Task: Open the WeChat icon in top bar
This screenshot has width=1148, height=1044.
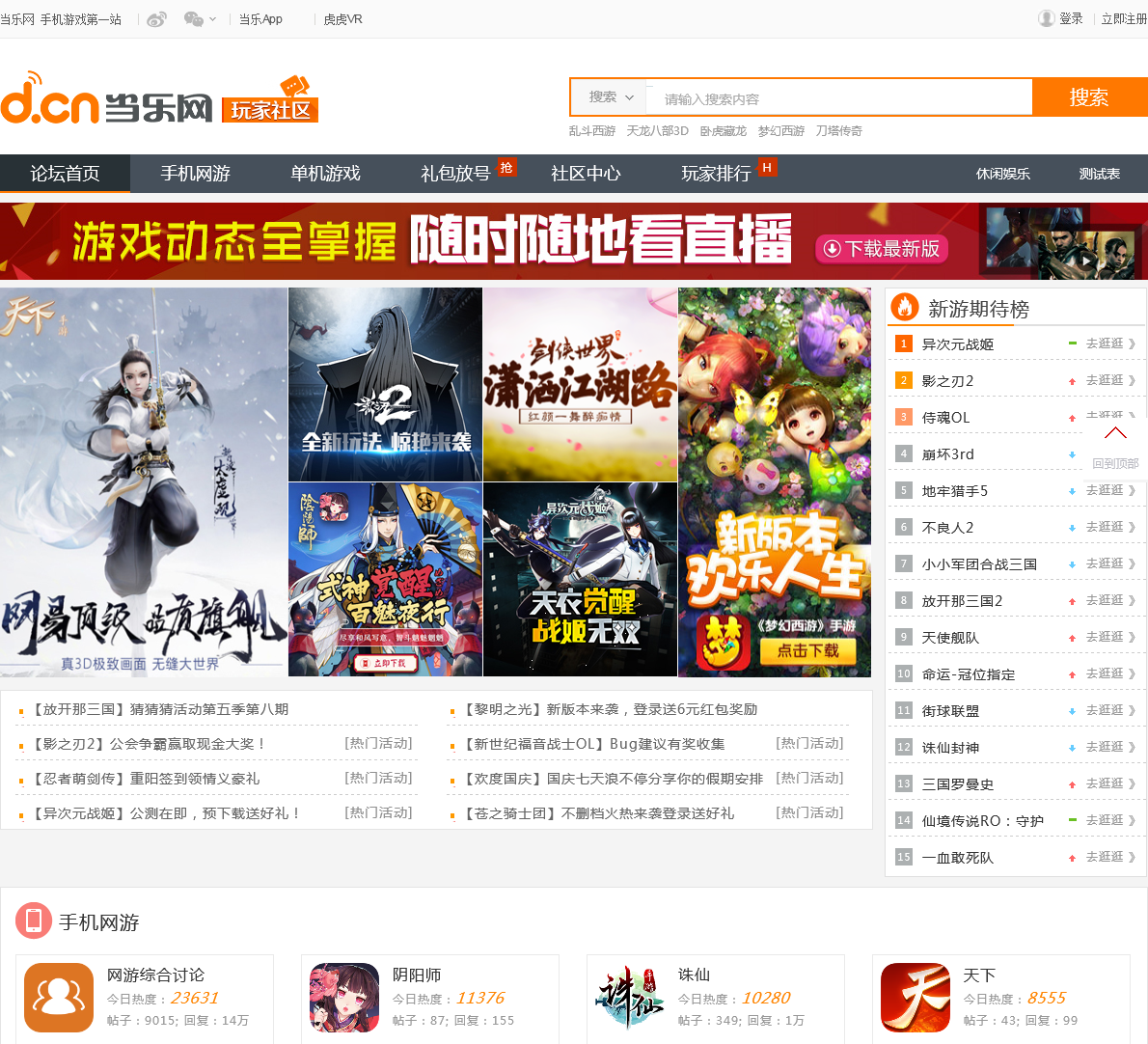Action: (193, 19)
